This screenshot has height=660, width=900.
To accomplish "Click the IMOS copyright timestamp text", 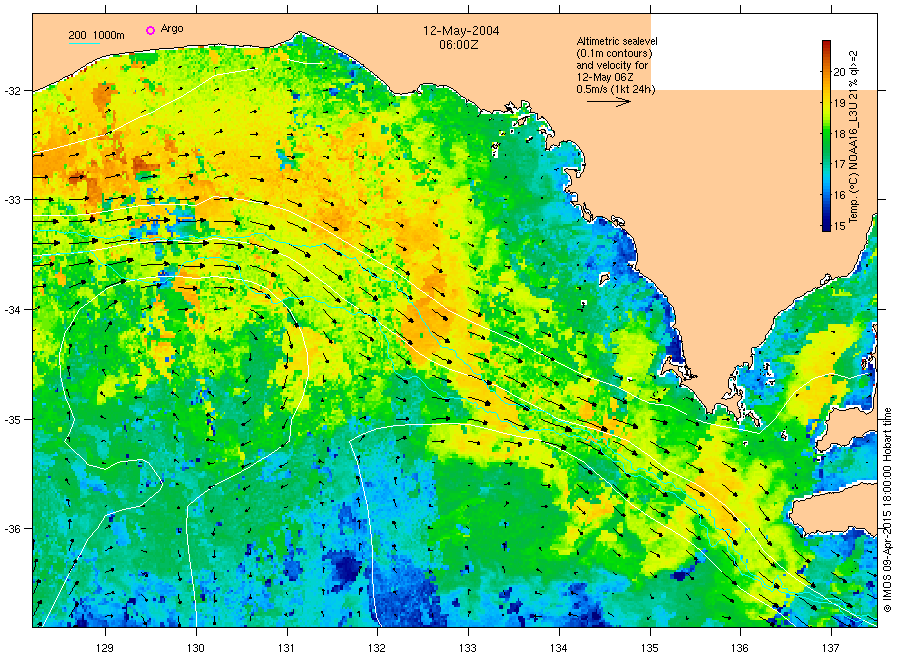I will pyautogui.click(x=887, y=510).
